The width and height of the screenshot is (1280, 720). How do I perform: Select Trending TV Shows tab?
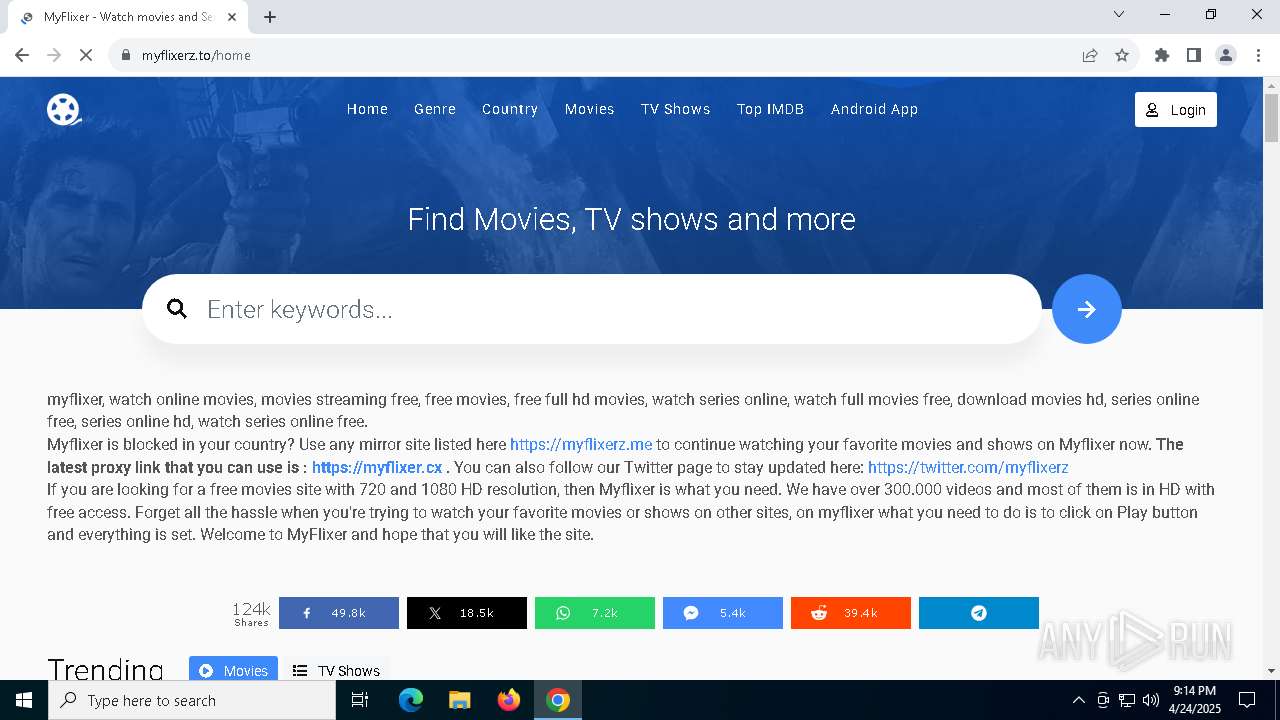point(336,669)
